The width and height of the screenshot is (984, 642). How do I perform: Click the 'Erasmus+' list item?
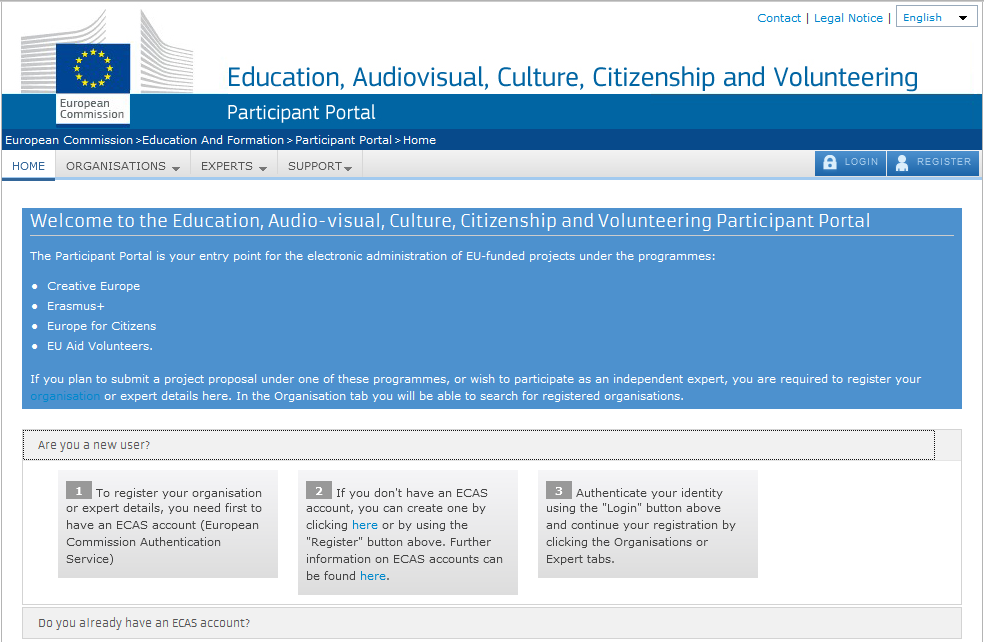pyautogui.click(x=76, y=306)
